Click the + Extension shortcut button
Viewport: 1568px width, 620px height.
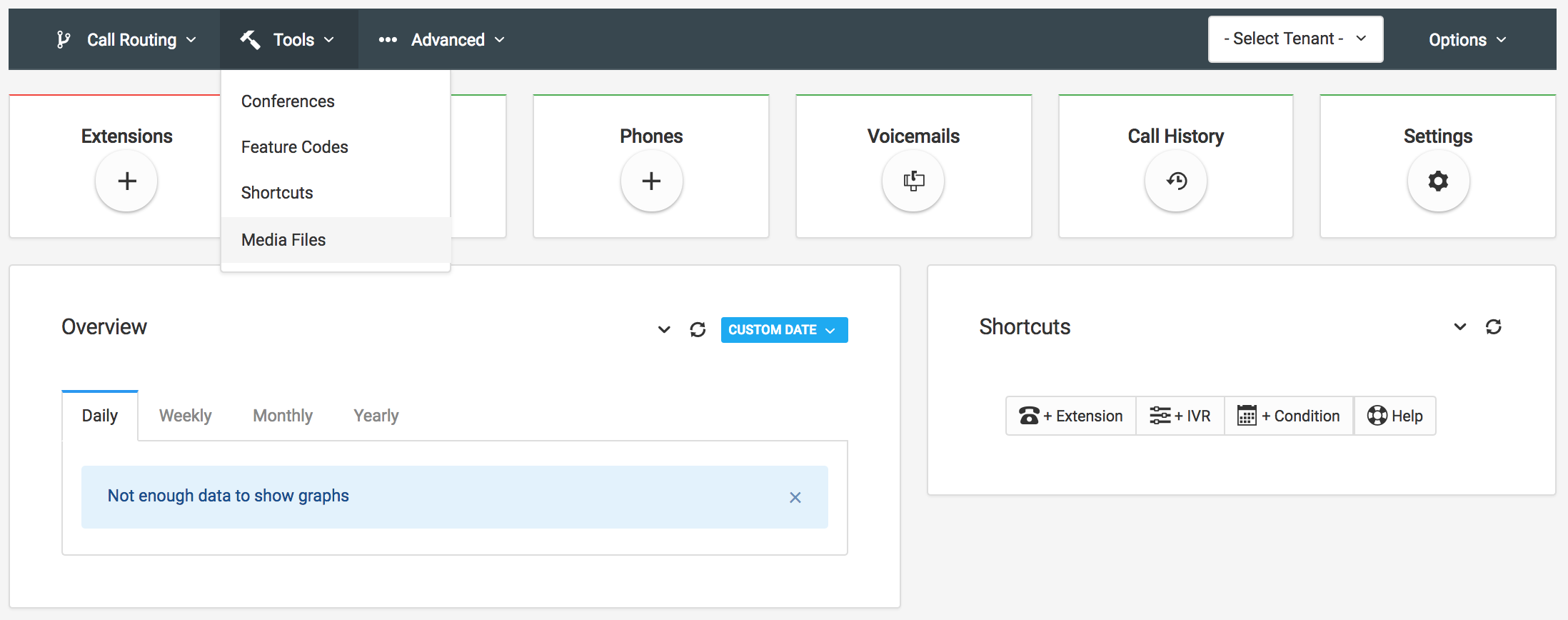(x=1071, y=416)
